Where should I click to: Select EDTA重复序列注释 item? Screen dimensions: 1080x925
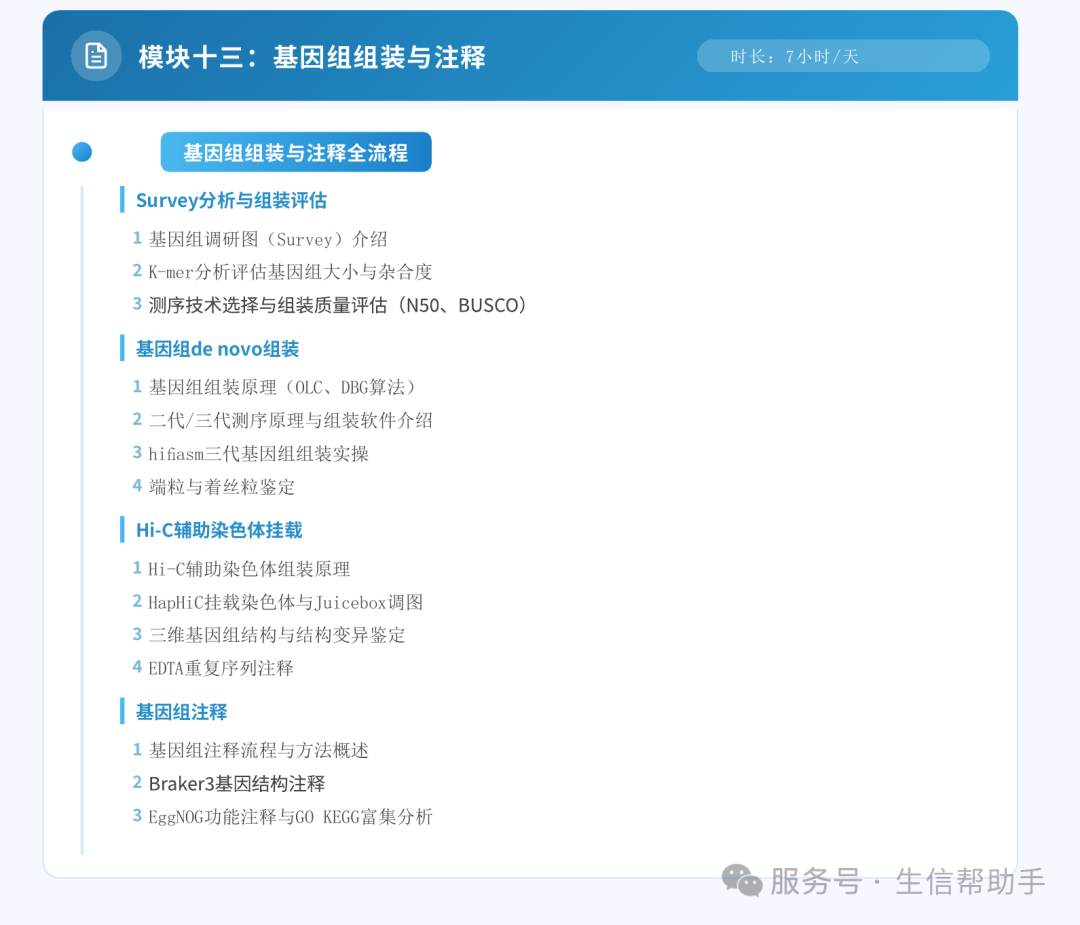pos(221,668)
